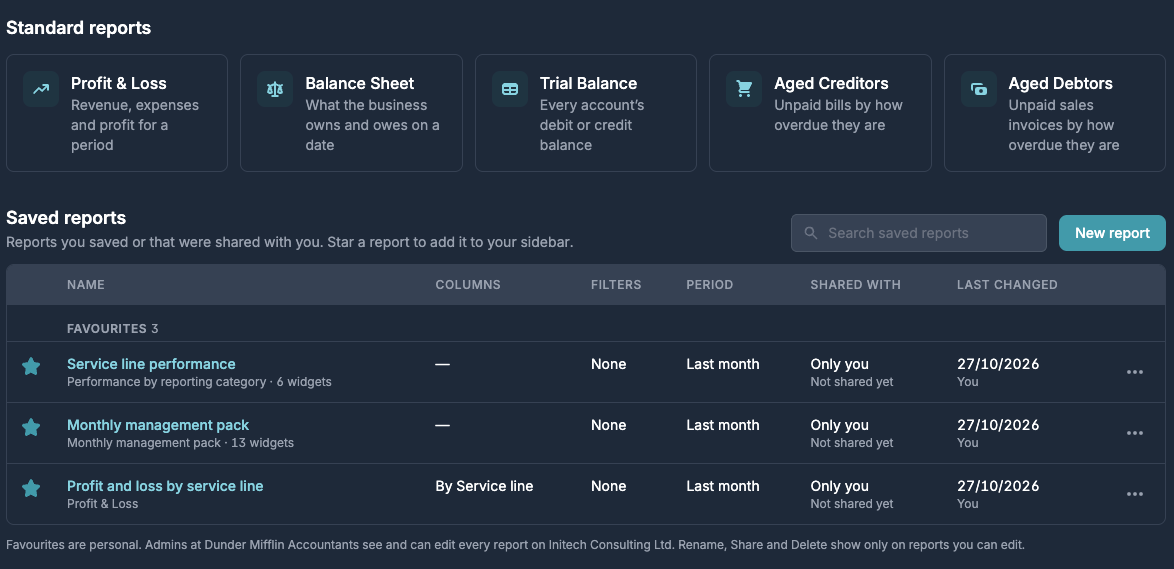Focus the Search saved reports field
Screen dimensions: 1174x569
click(x=919, y=233)
